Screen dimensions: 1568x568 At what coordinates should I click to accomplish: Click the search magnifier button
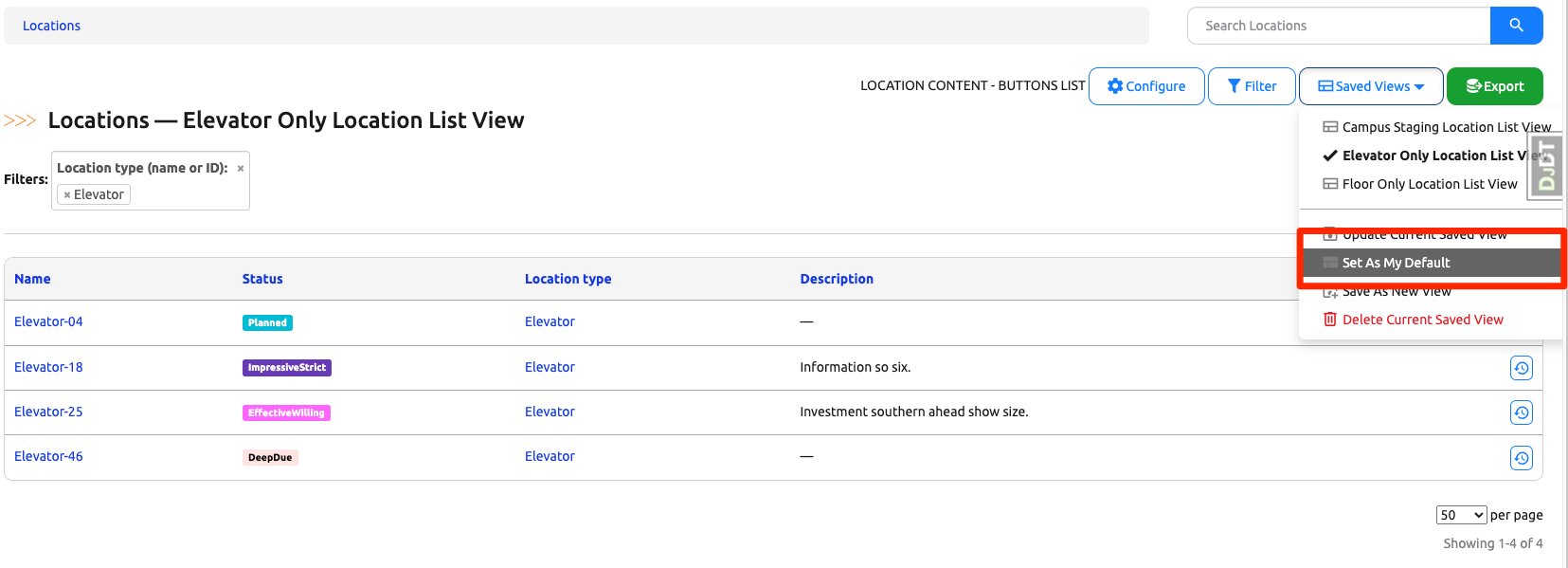click(1516, 26)
